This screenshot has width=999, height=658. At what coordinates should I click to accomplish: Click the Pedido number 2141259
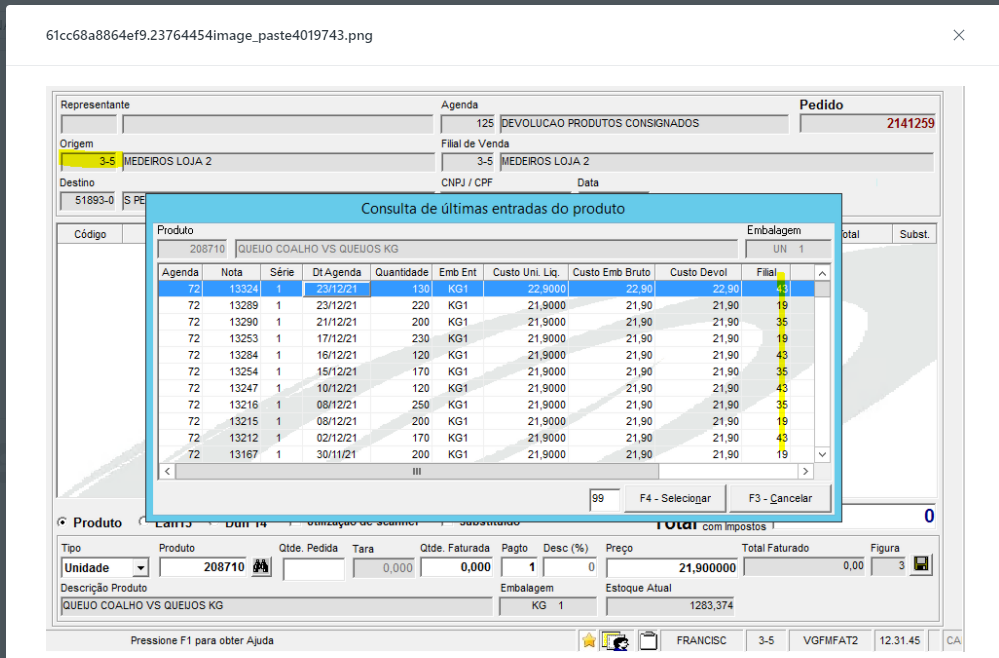click(868, 123)
